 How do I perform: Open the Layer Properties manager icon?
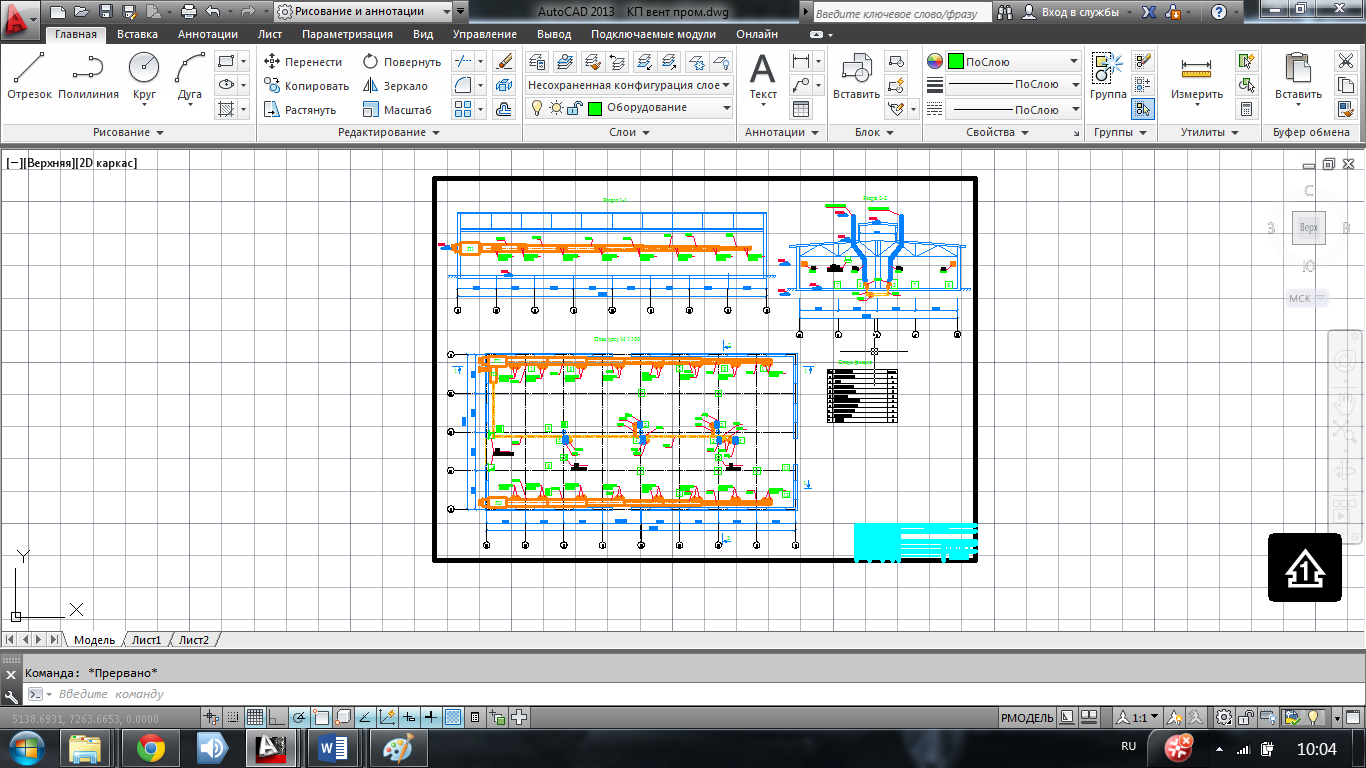click(537, 61)
